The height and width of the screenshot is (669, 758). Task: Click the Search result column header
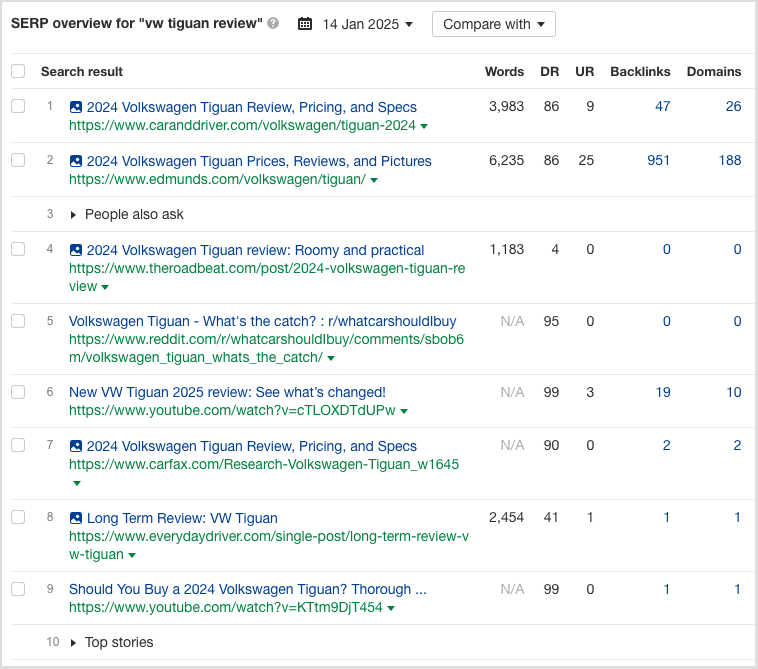click(82, 72)
